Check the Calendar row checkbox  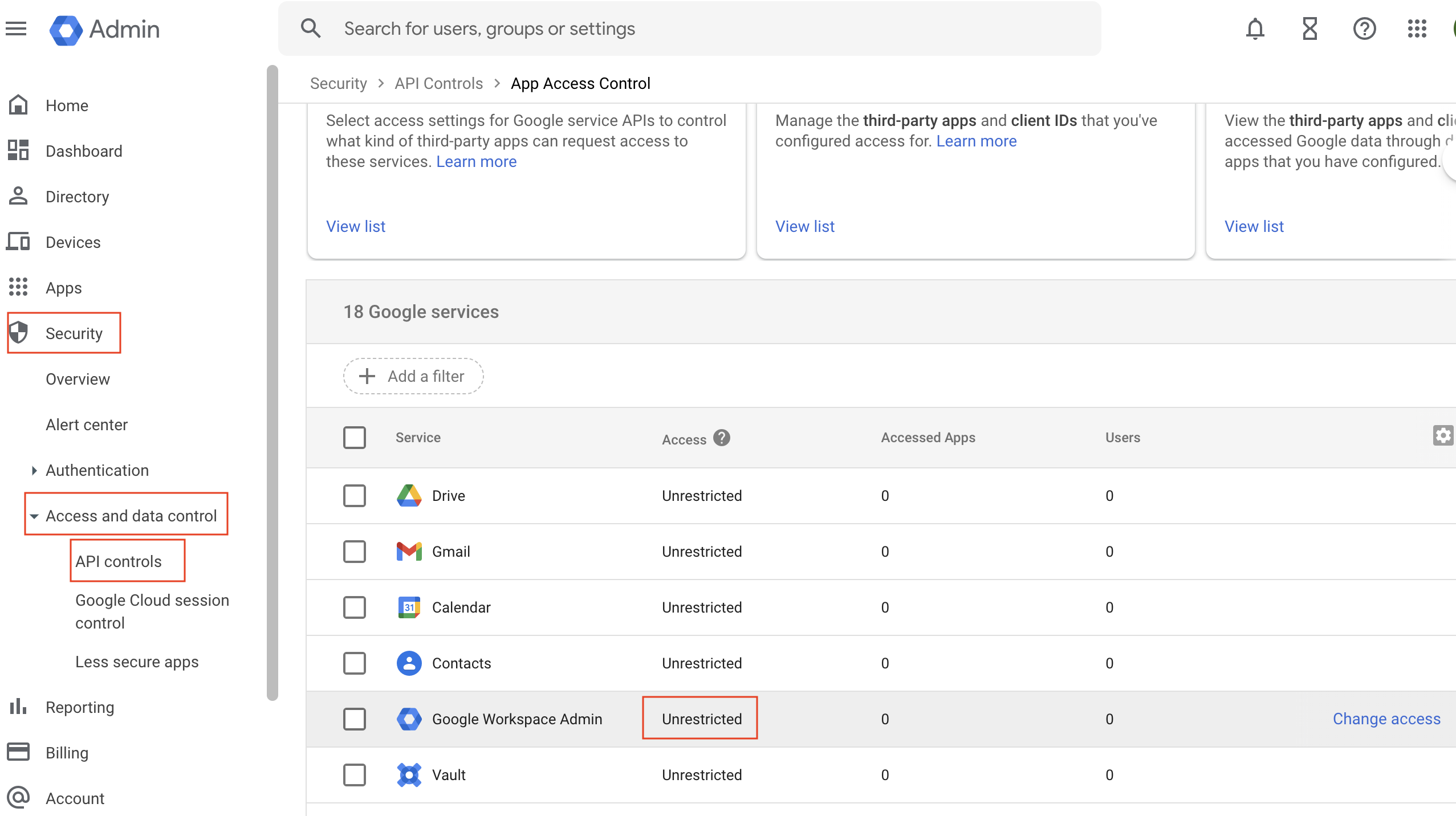click(x=355, y=607)
